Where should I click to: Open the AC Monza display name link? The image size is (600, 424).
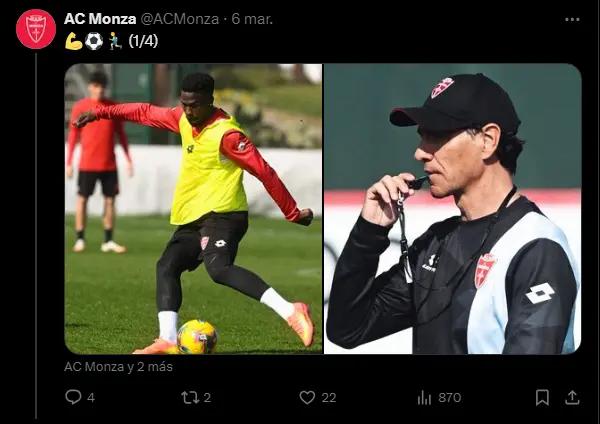click(x=100, y=19)
